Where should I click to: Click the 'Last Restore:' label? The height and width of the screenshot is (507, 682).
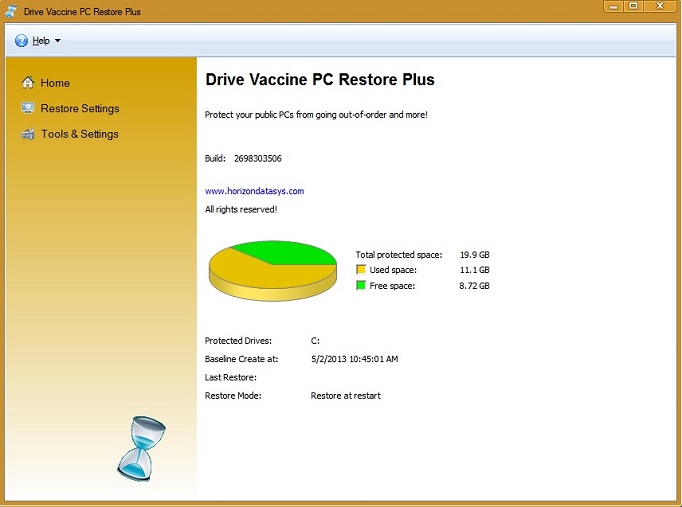pos(231,377)
